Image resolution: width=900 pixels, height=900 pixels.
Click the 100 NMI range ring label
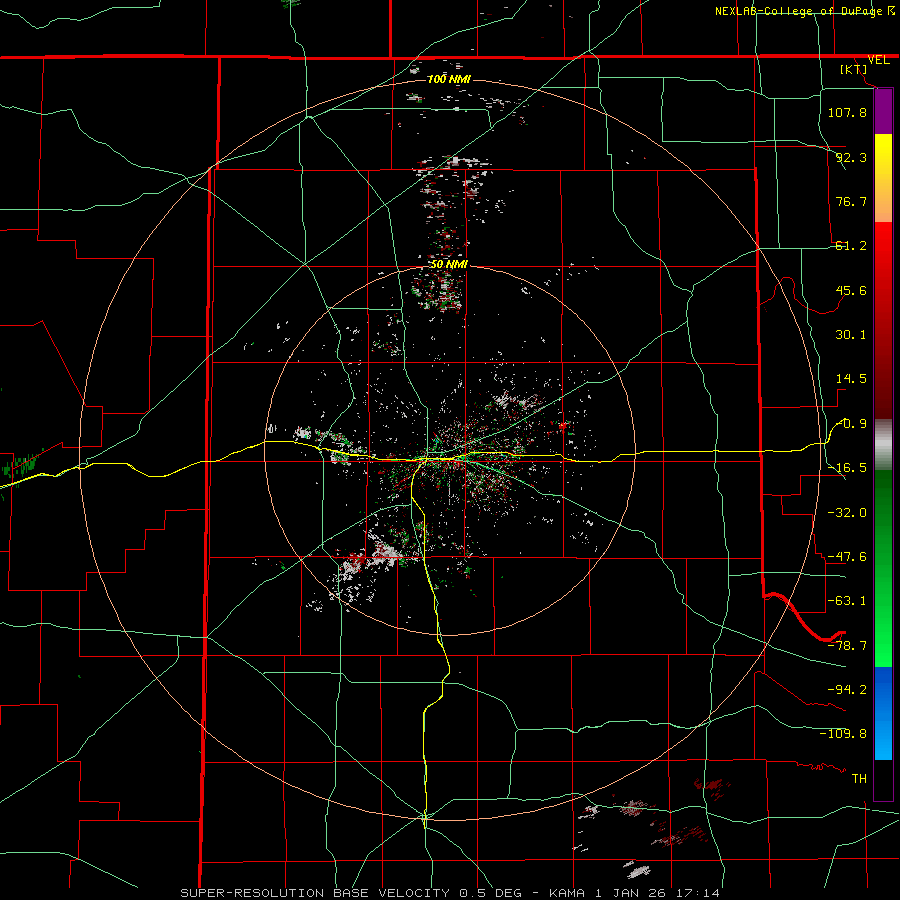pos(449,79)
